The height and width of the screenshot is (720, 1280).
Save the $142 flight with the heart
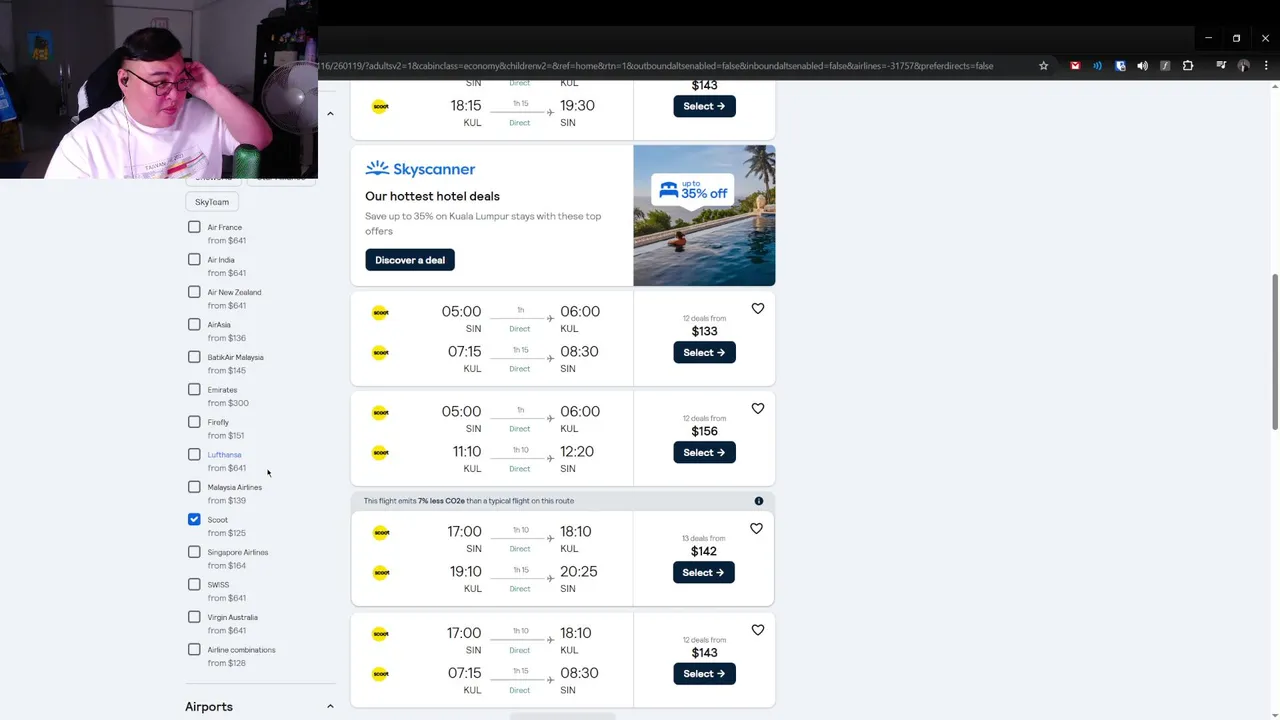(x=756, y=529)
